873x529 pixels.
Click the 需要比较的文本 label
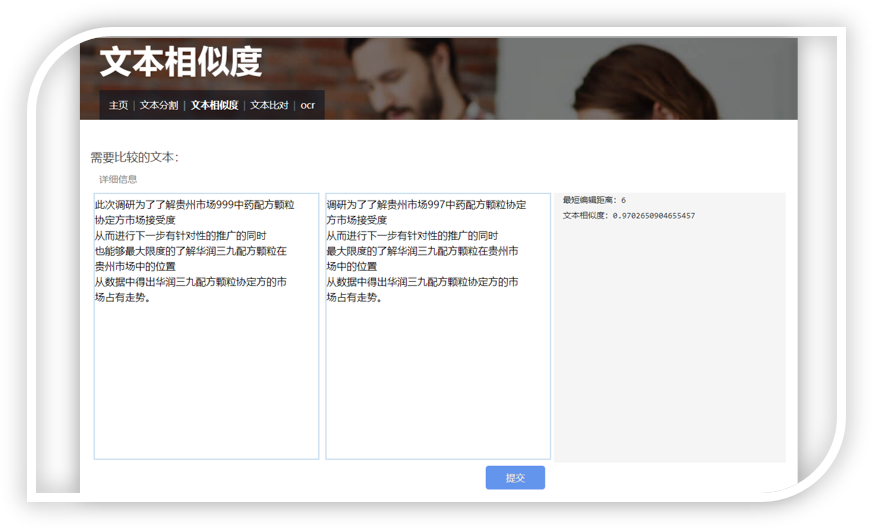pyautogui.click(x=135, y=157)
